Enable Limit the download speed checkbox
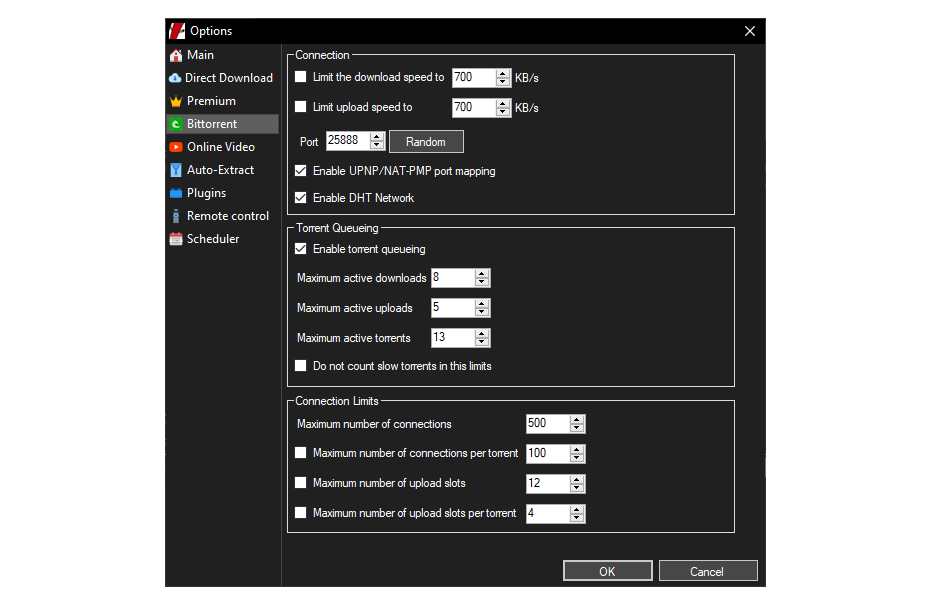Viewport: 932px width, 611px height. click(301, 77)
